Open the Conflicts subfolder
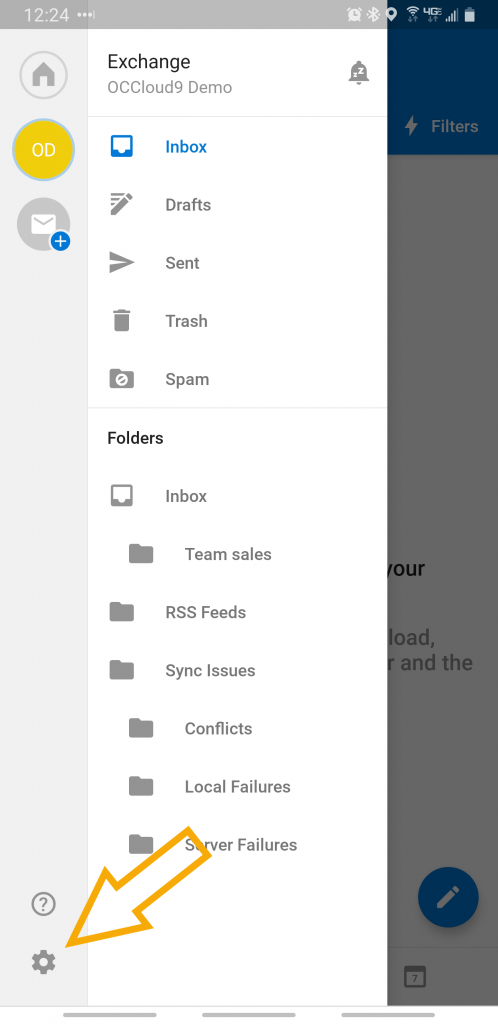 [238, 729]
